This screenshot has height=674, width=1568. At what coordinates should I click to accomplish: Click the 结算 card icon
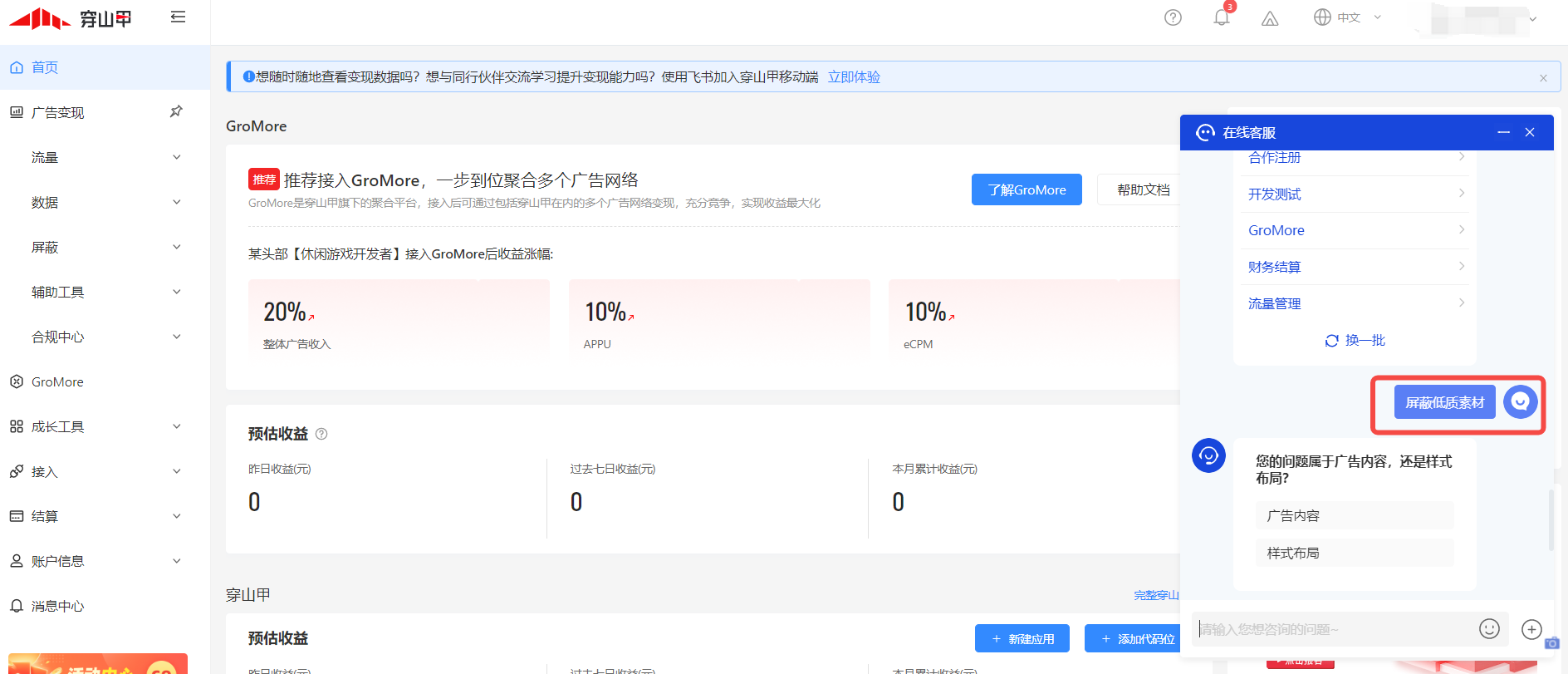[17, 516]
